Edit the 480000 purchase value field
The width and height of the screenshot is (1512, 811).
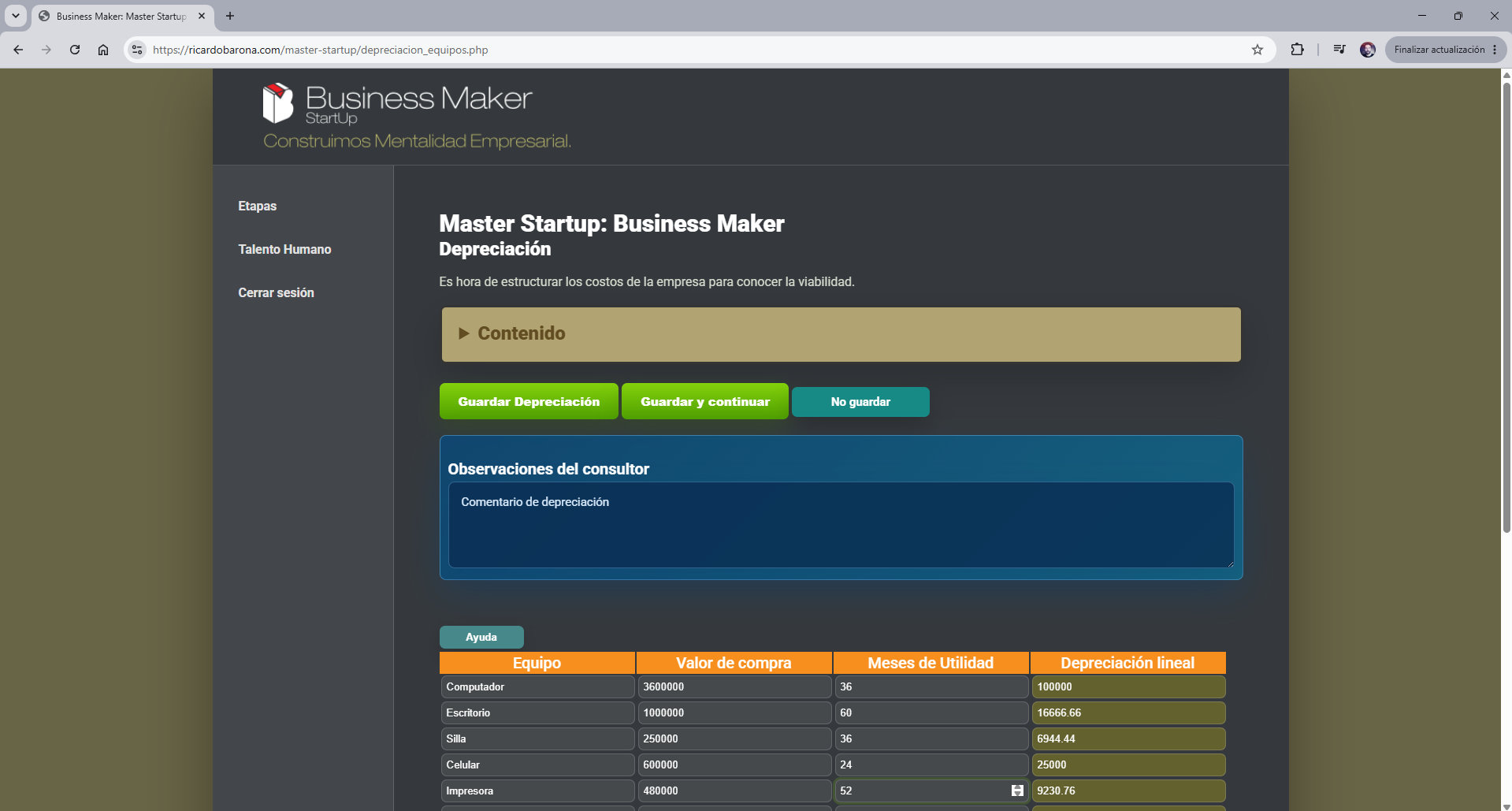[x=734, y=791]
